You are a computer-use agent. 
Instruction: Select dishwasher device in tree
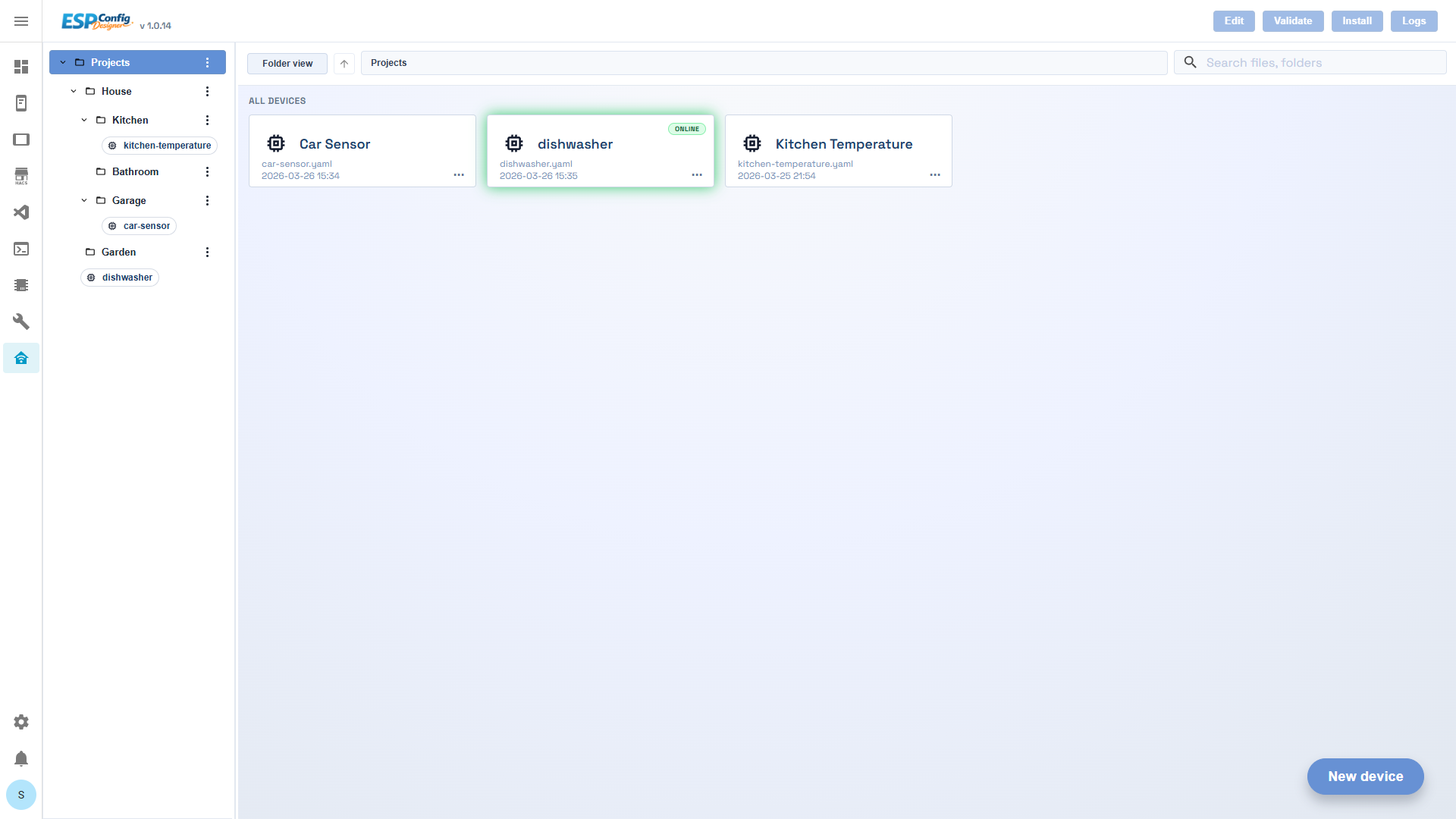click(120, 278)
